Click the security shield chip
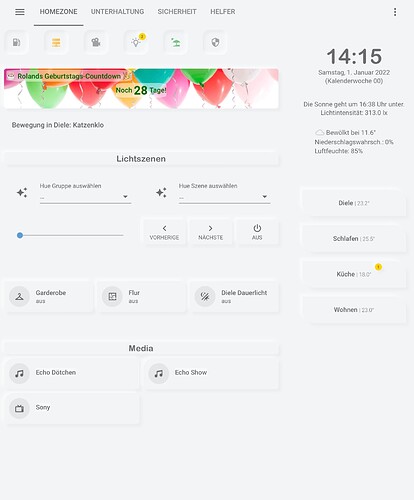The image size is (414, 500). [215, 42]
